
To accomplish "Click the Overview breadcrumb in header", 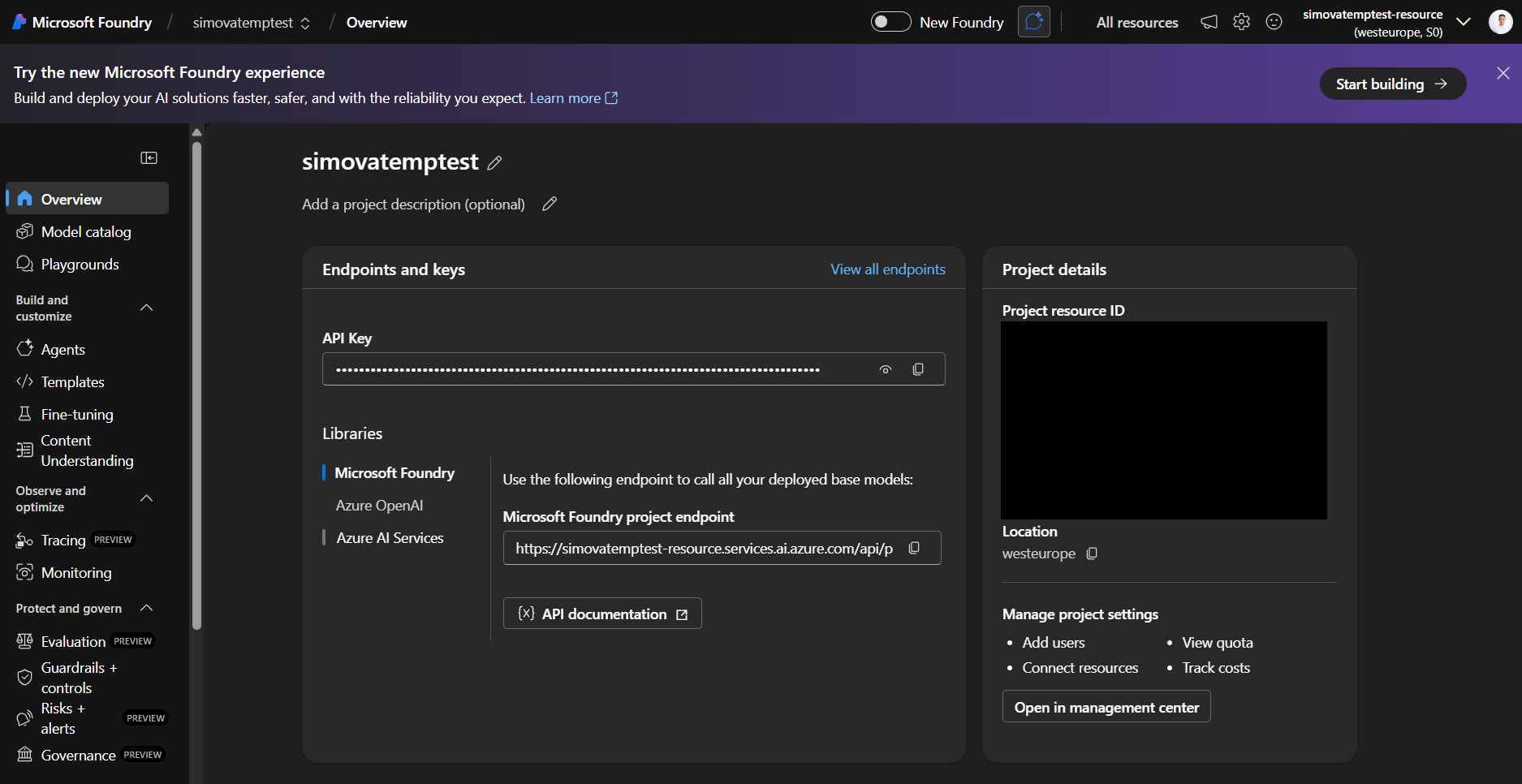I will [377, 23].
